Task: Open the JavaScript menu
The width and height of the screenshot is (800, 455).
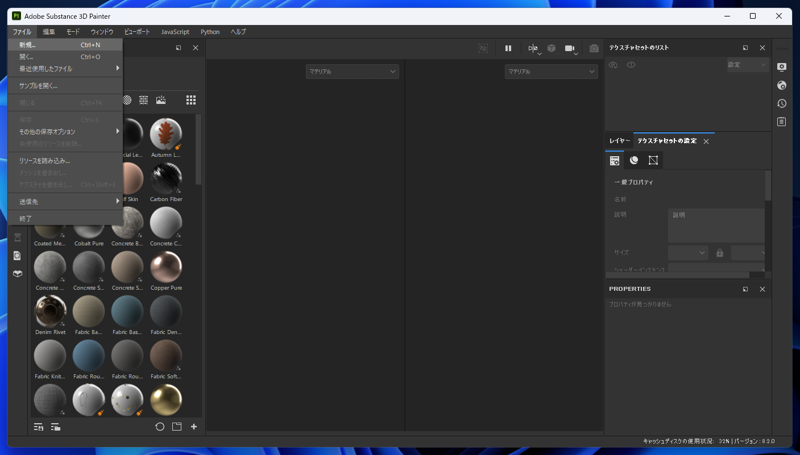Action: [x=175, y=32]
